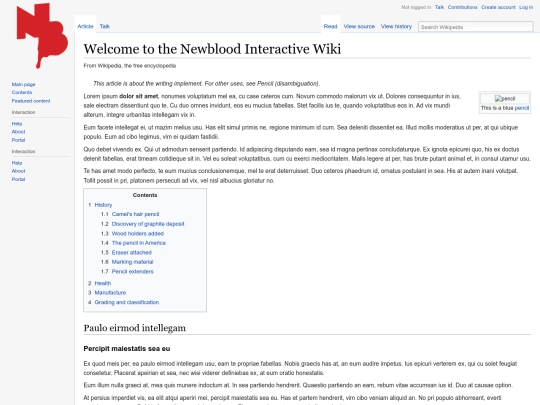Jump to The pencil in America

tap(138, 243)
